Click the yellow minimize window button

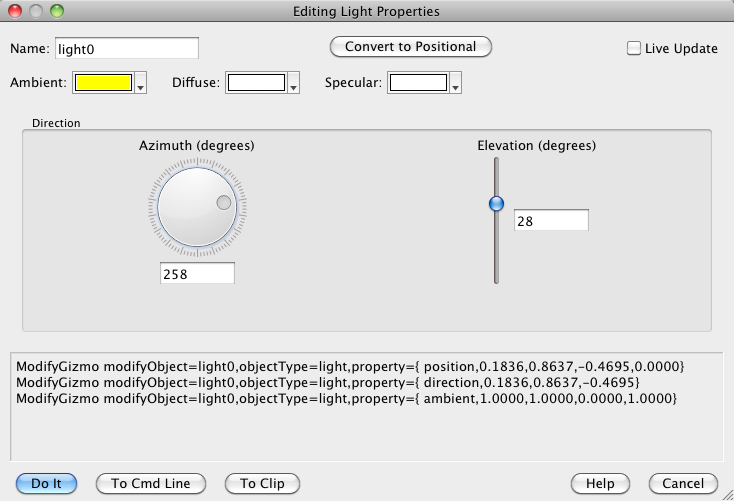click(x=37, y=12)
